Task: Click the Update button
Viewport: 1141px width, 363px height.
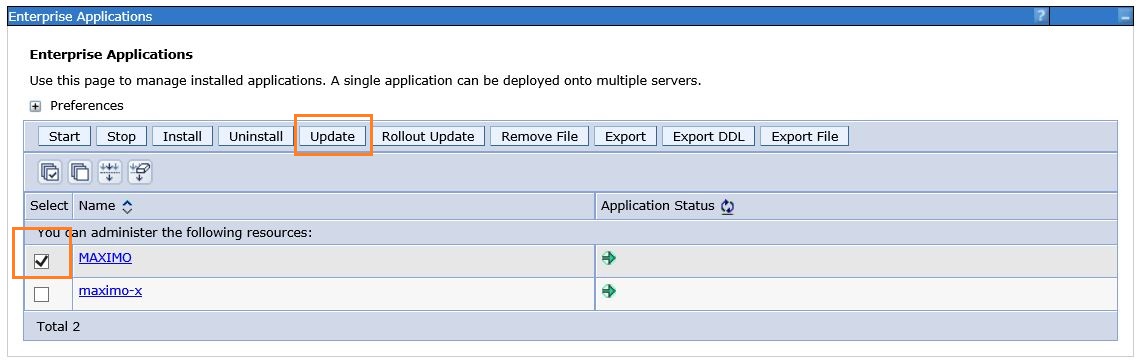Action: pyautogui.click(x=333, y=136)
